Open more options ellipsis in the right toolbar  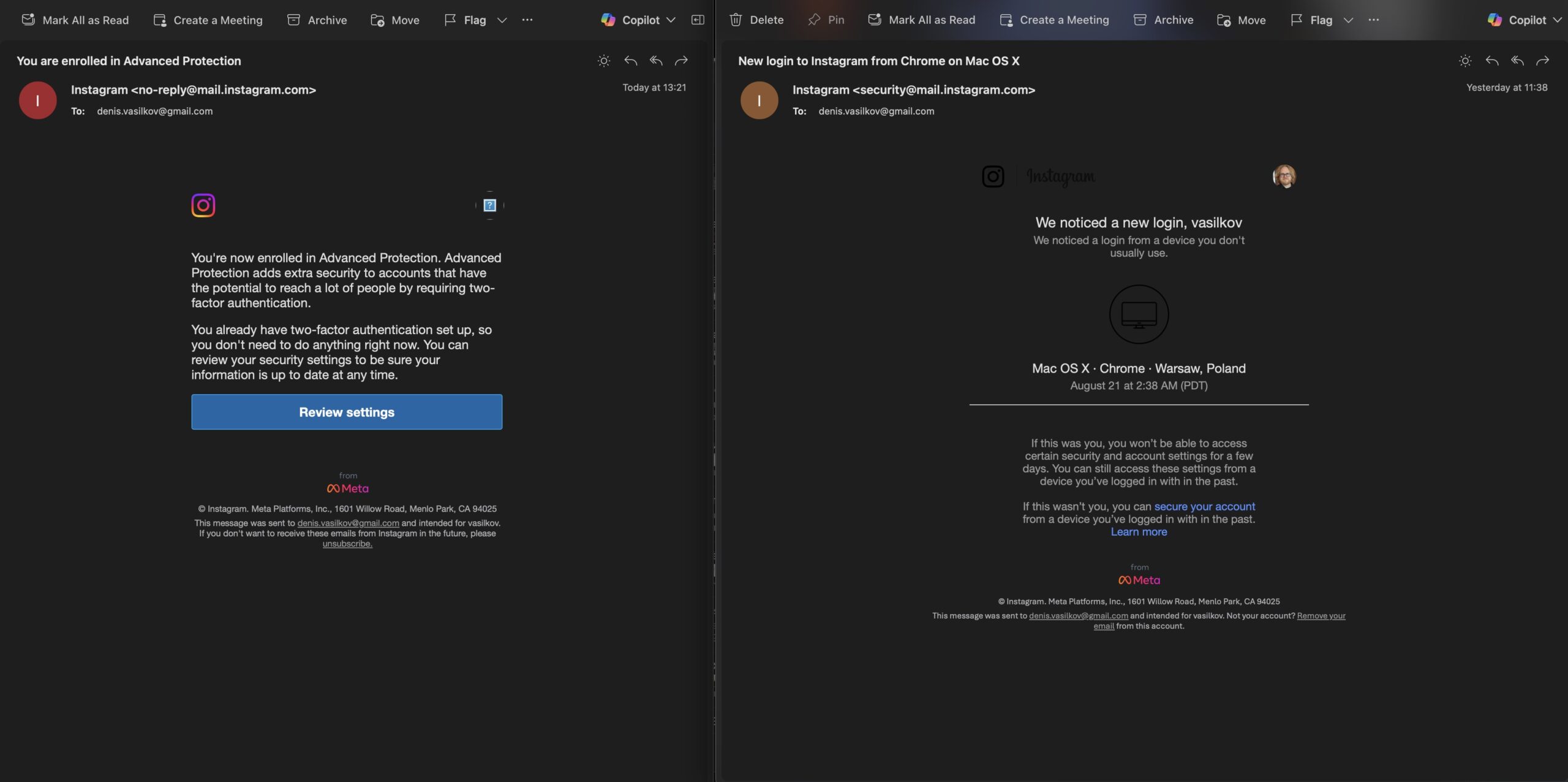pos(1374,20)
